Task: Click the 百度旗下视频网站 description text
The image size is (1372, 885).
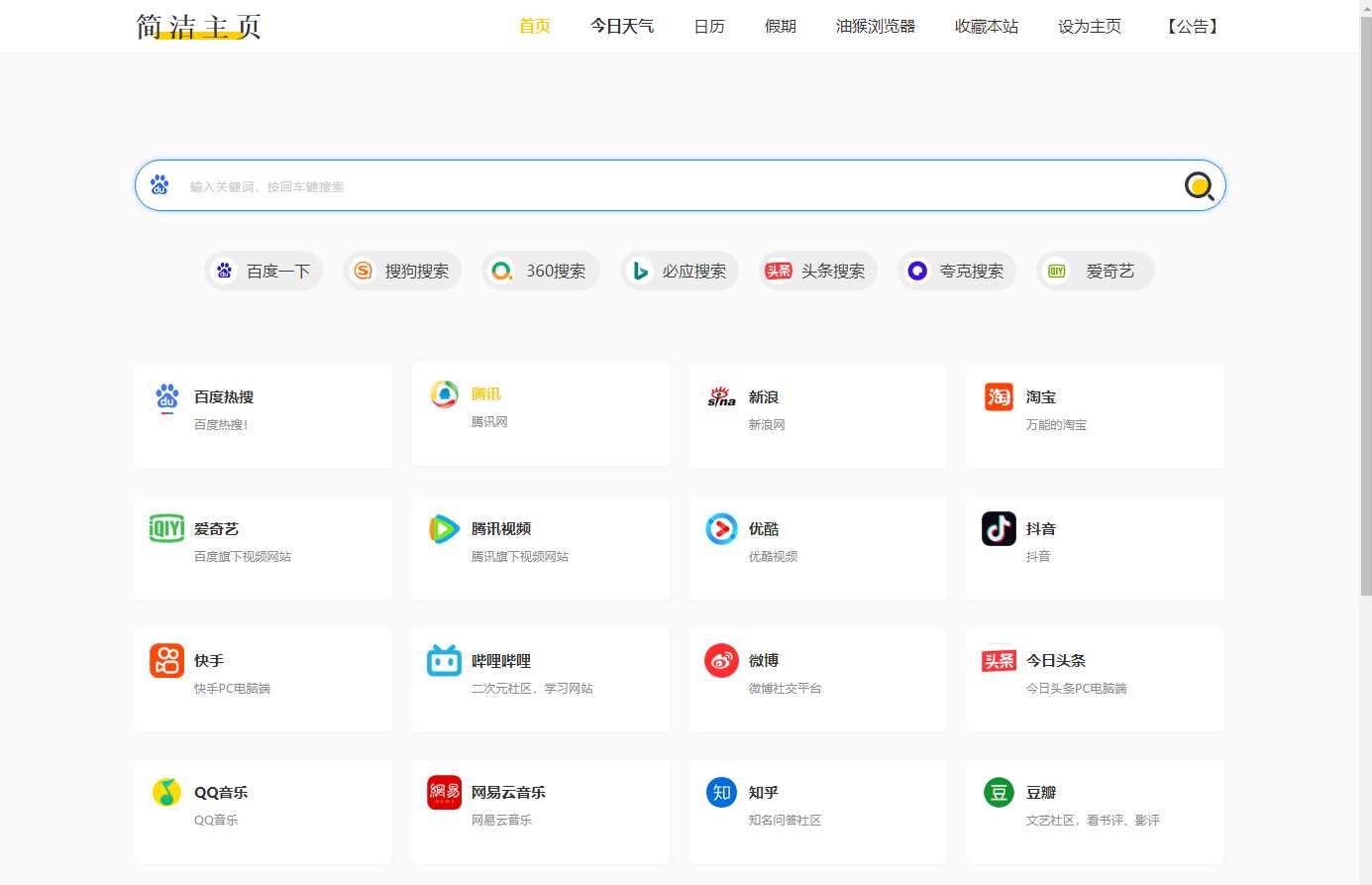Action: [x=243, y=557]
